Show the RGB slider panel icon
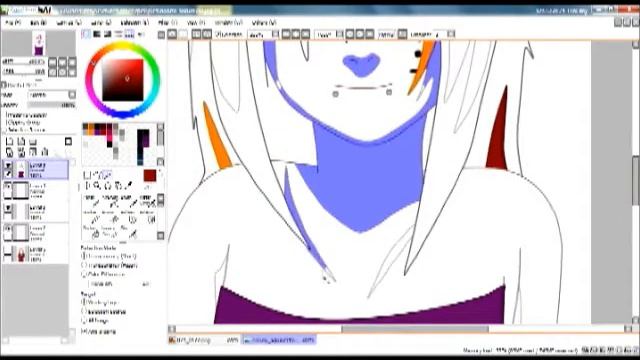640x360 pixels. [x=97, y=34]
